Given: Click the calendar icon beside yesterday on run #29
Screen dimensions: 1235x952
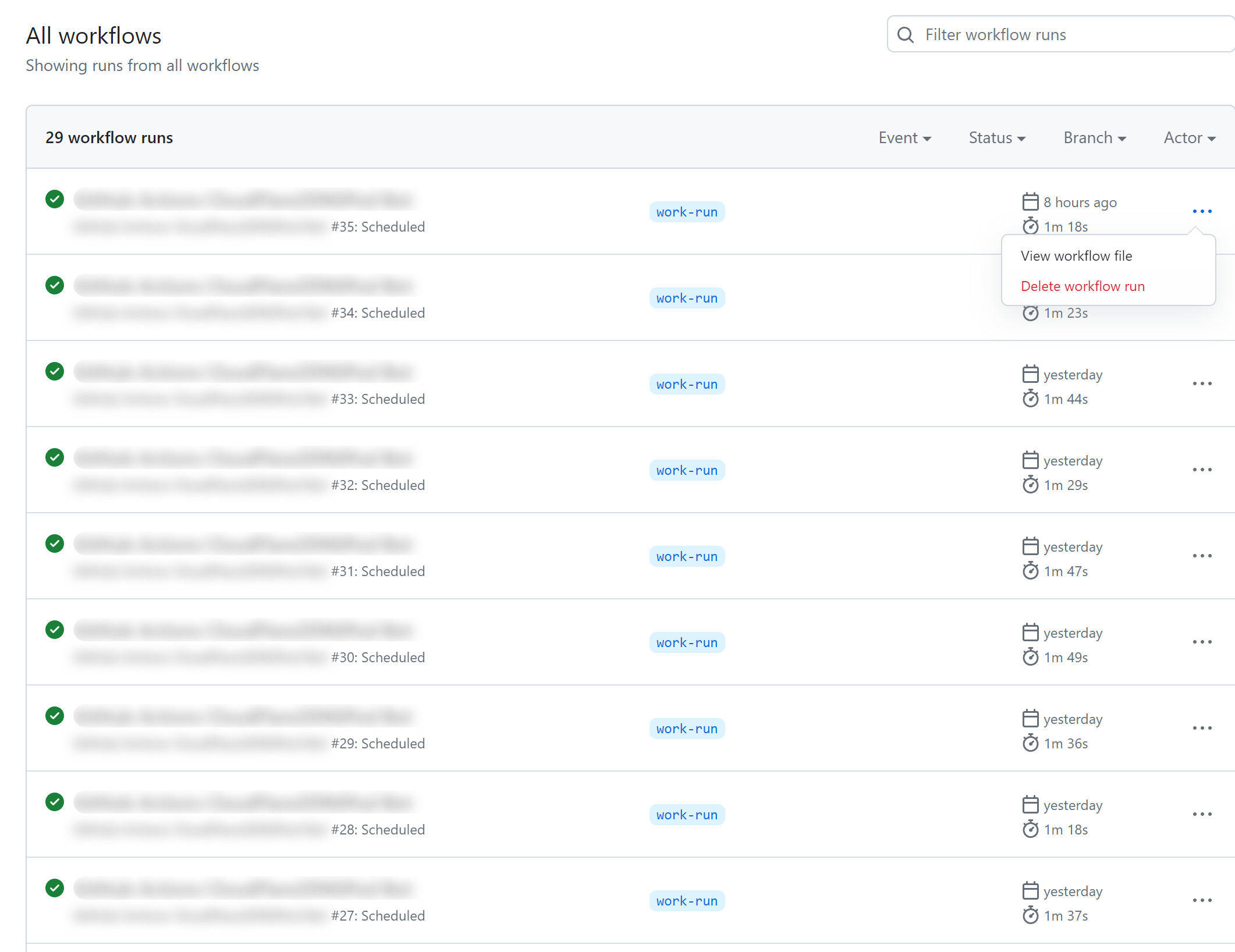Looking at the screenshot, I should click(x=1030, y=719).
